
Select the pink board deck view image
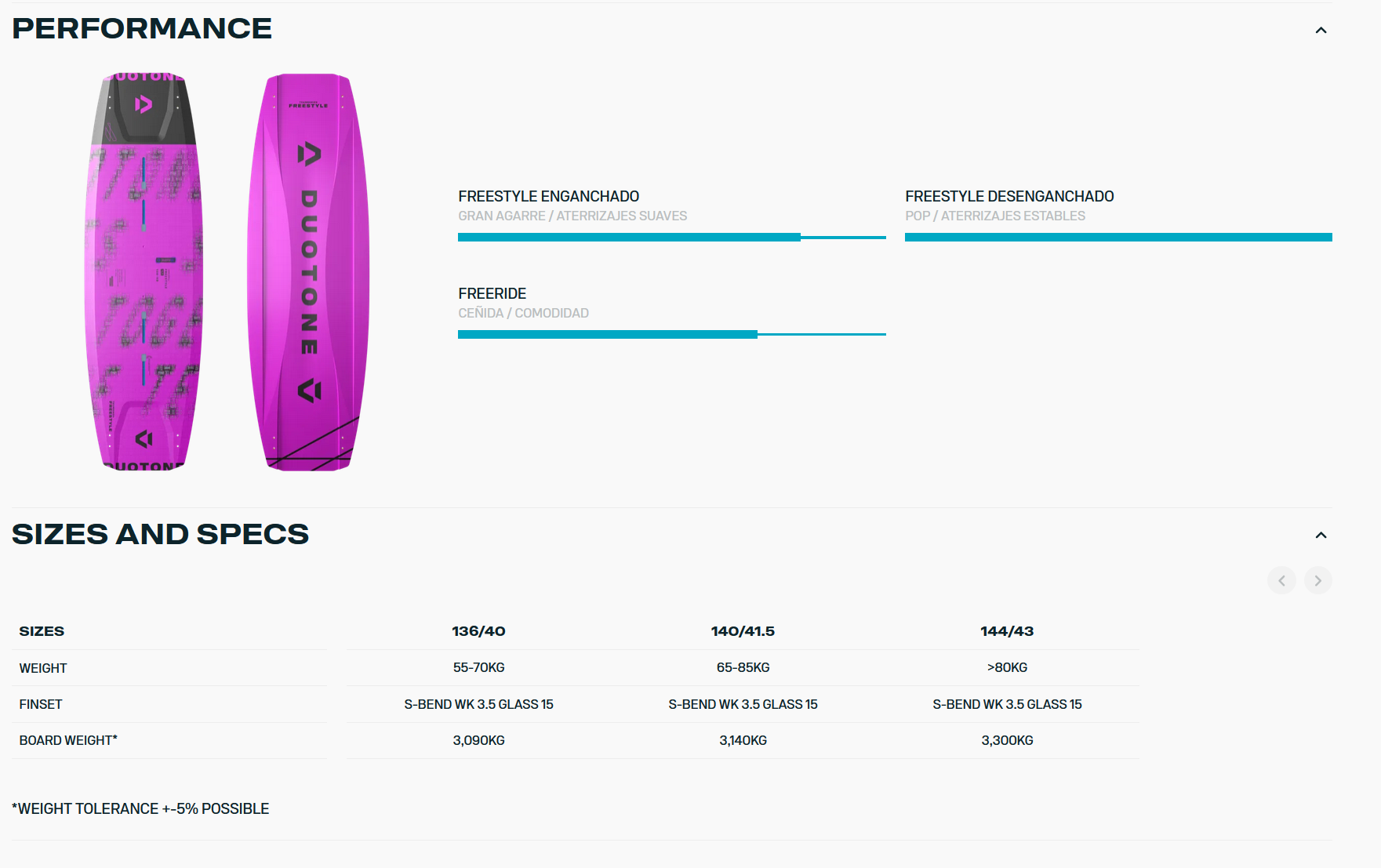[x=144, y=272]
